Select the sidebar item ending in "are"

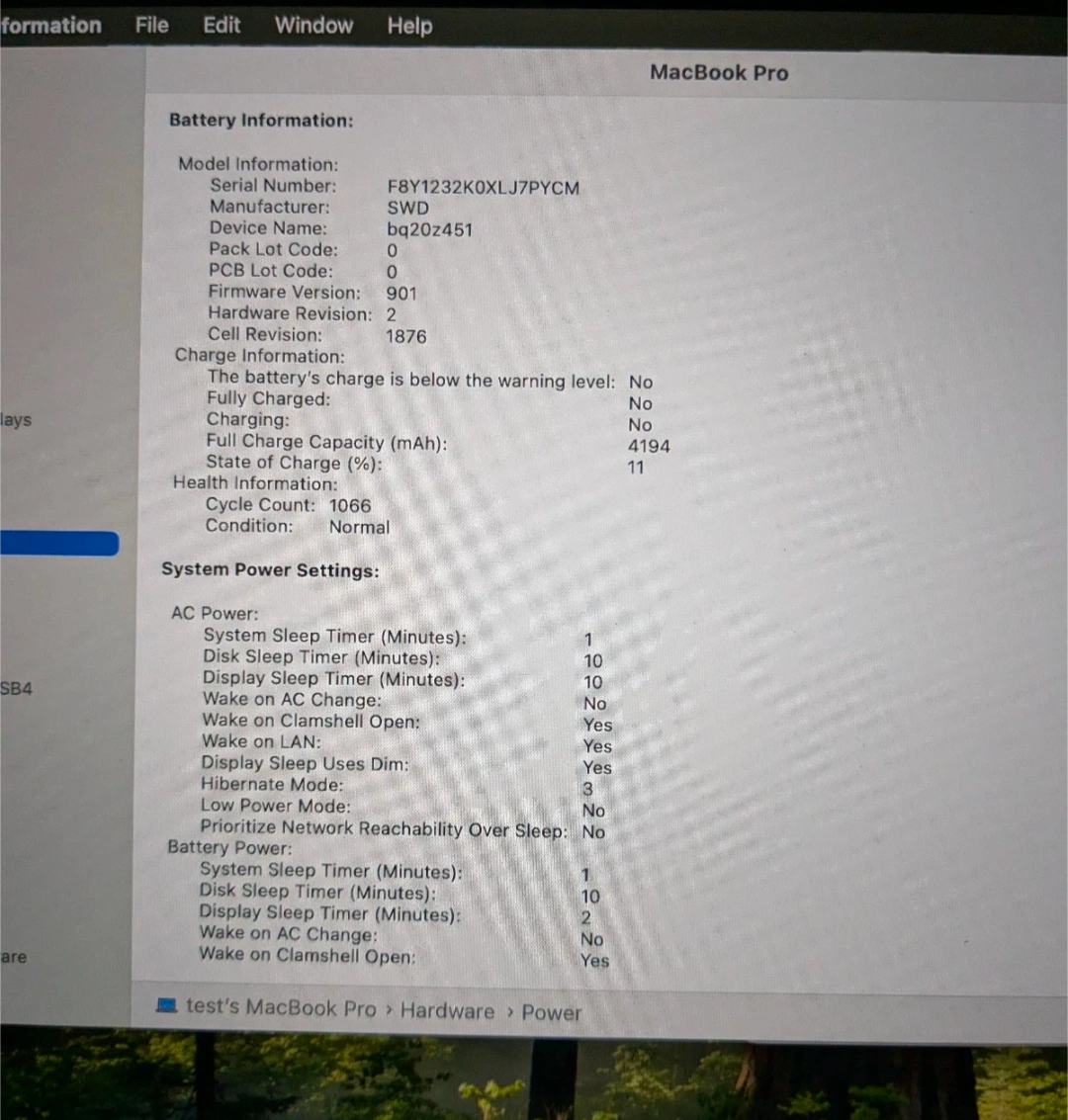click(x=14, y=957)
